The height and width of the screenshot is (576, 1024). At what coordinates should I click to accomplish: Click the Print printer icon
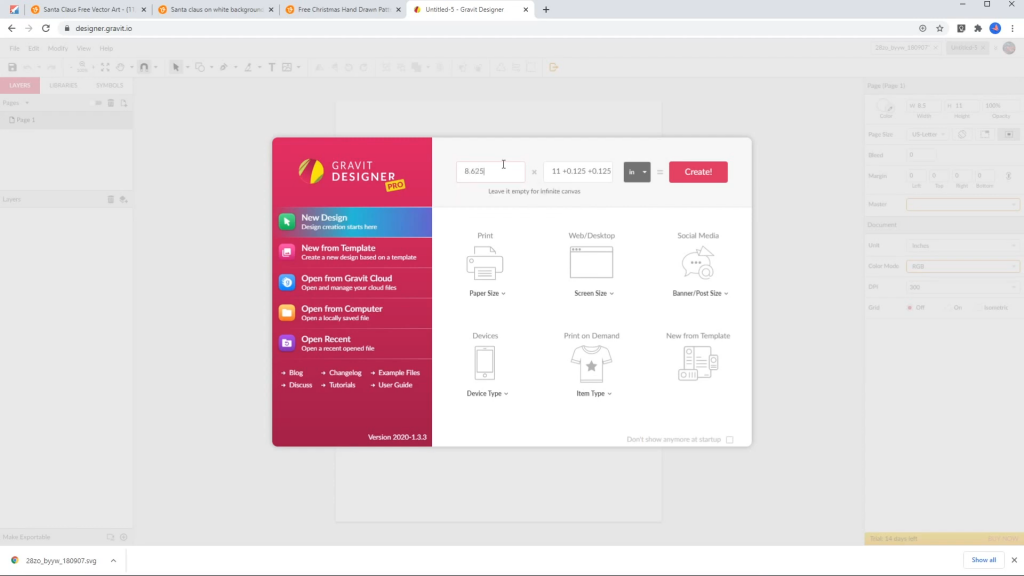click(x=485, y=264)
